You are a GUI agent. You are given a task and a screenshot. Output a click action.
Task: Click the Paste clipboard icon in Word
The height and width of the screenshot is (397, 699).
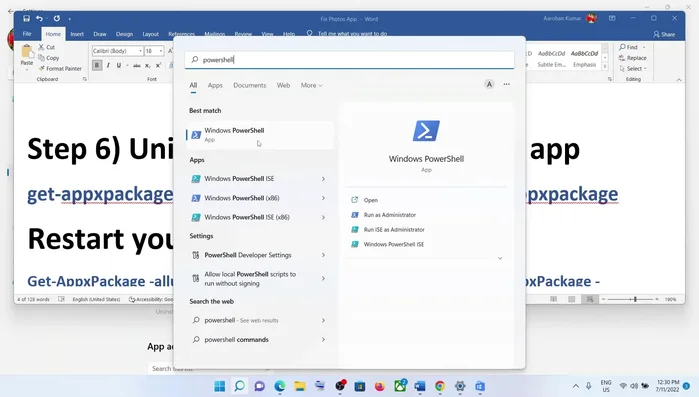[x=27, y=52]
